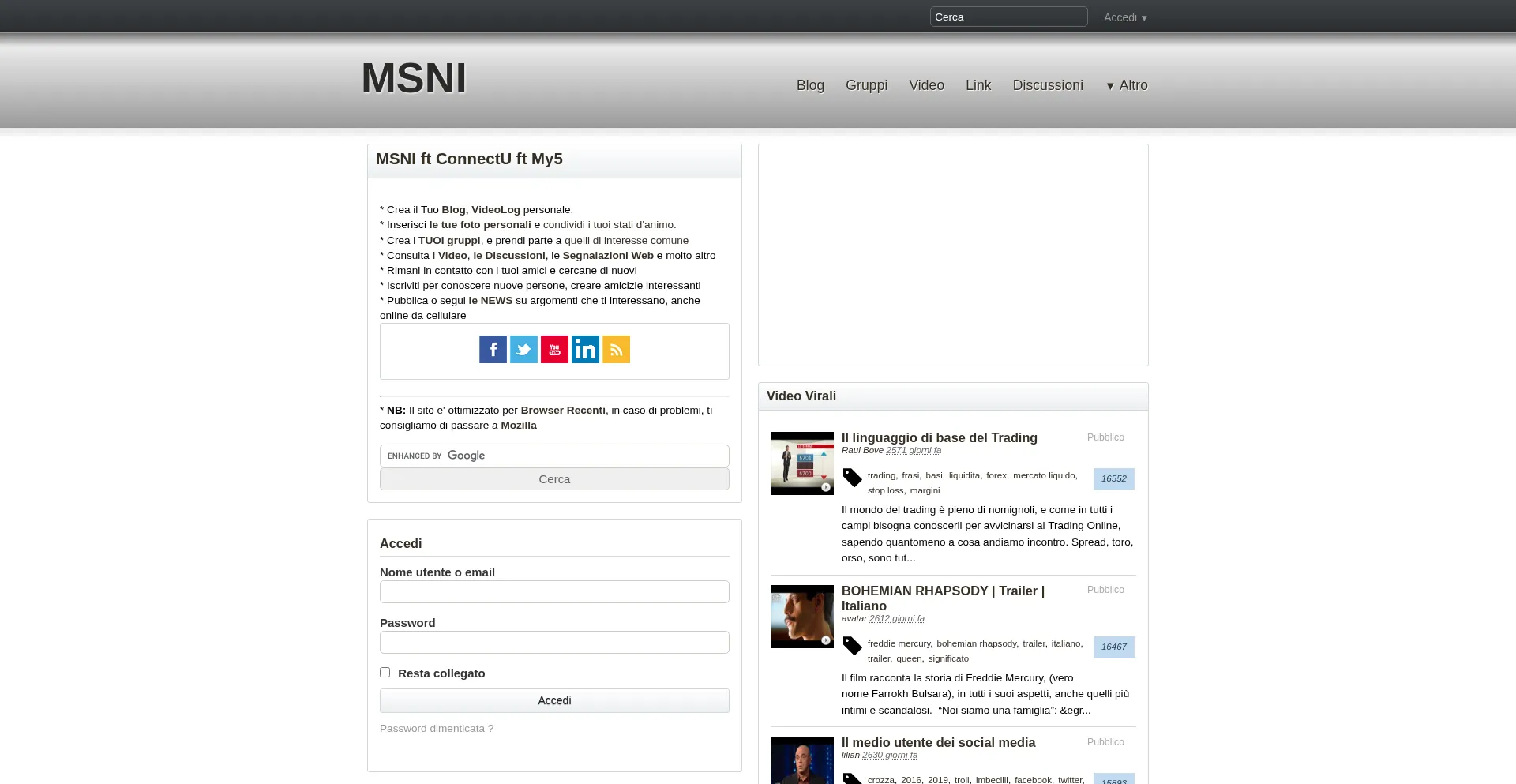Click the margini tag

click(925, 490)
